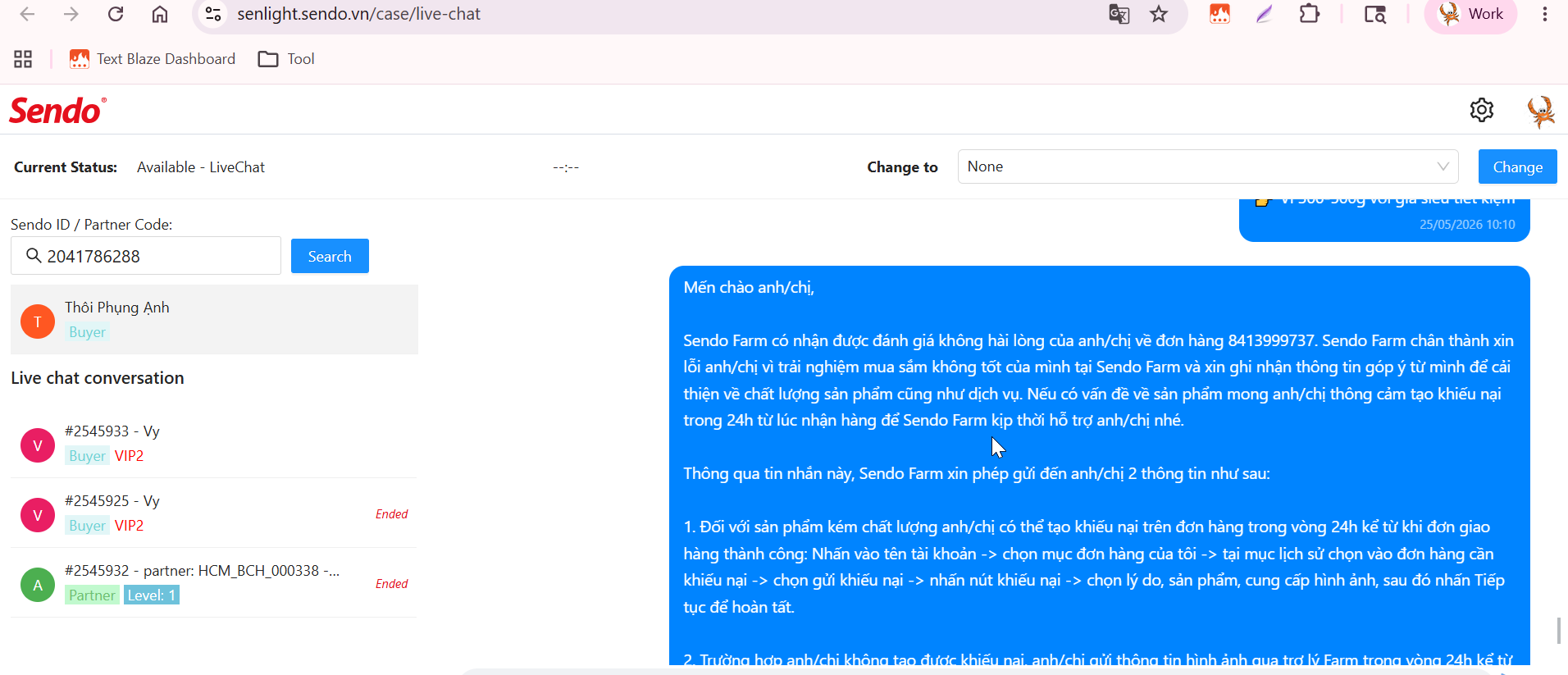The width and height of the screenshot is (1568, 675).
Task: Bookmark this page with star icon
Action: click(x=1158, y=14)
